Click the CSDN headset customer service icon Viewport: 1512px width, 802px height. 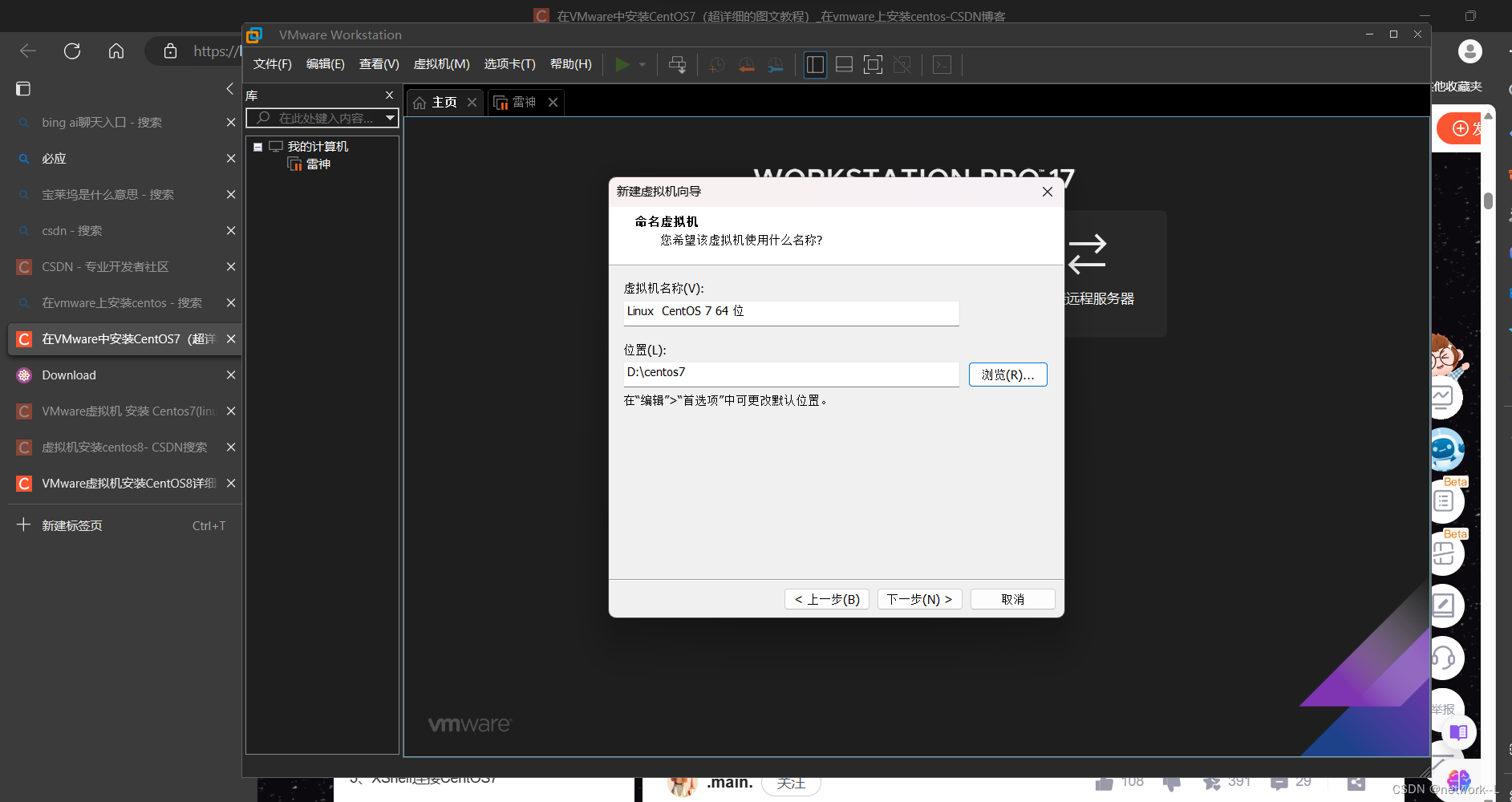tap(1445, 658)
